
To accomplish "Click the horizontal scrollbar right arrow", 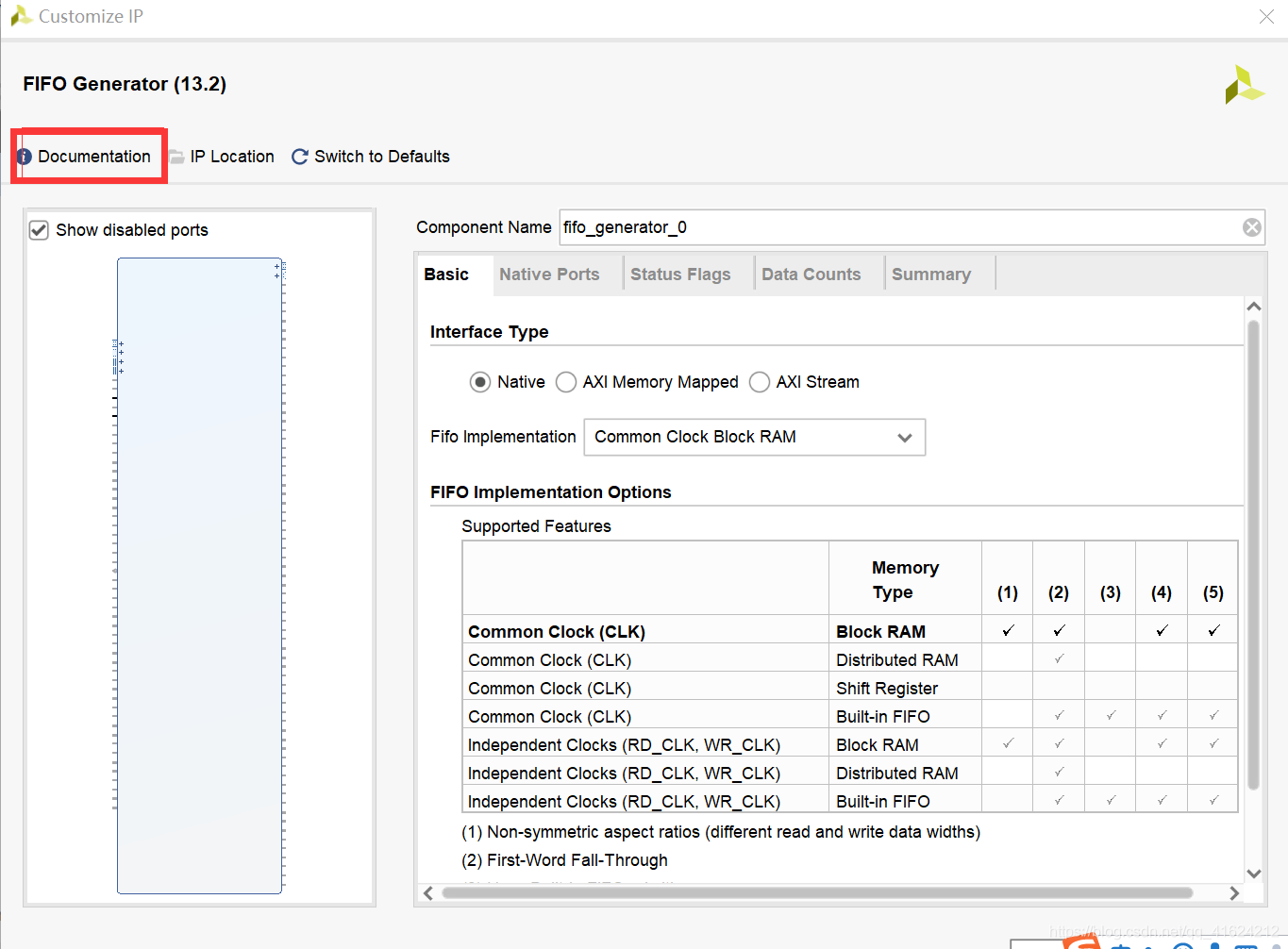I will click(x=1234, y=893).
